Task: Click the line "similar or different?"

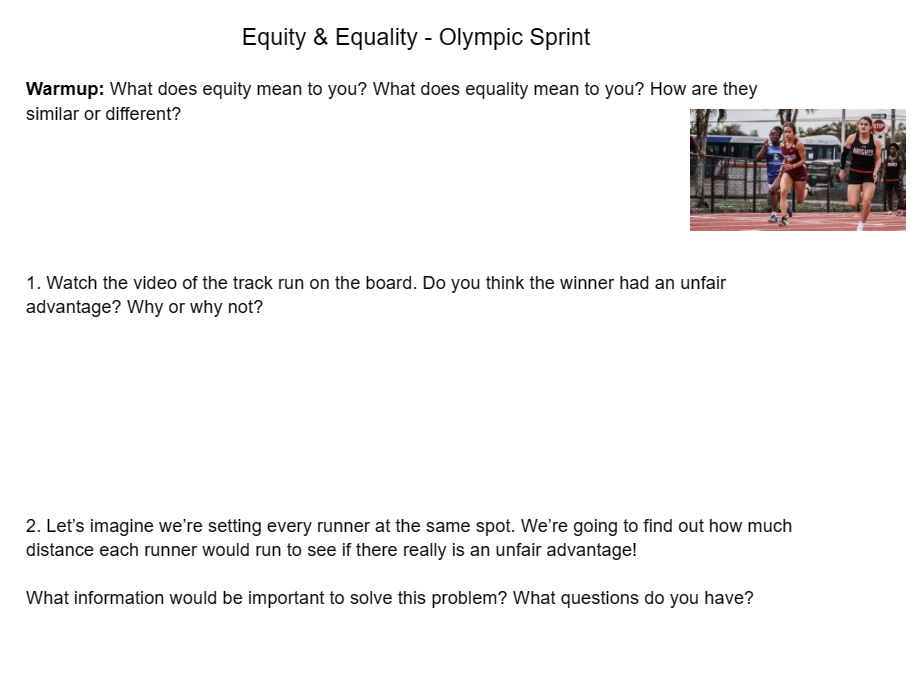Action: [x=103, y=113]
